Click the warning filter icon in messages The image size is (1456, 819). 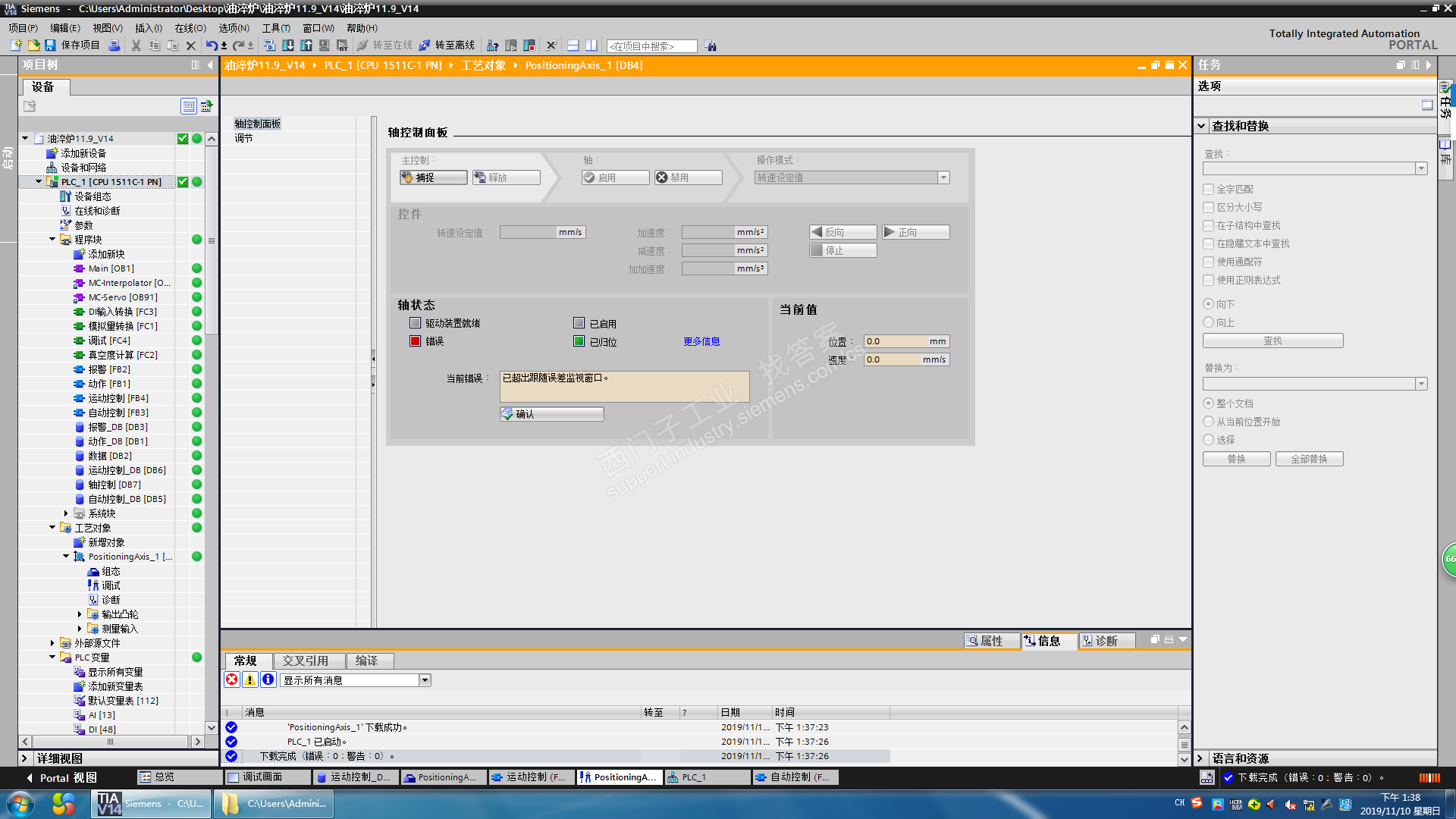(x=249, y=680)
